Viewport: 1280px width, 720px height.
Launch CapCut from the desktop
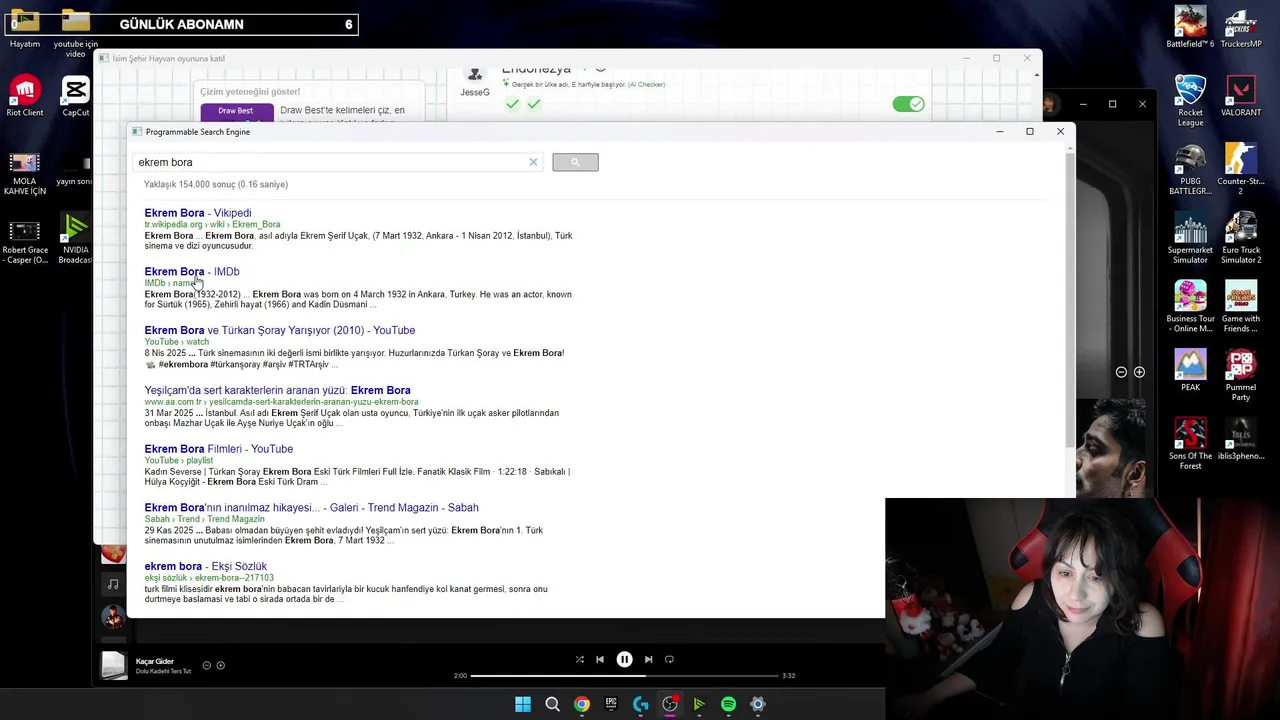pyautogui.click(x=75, y=96)
